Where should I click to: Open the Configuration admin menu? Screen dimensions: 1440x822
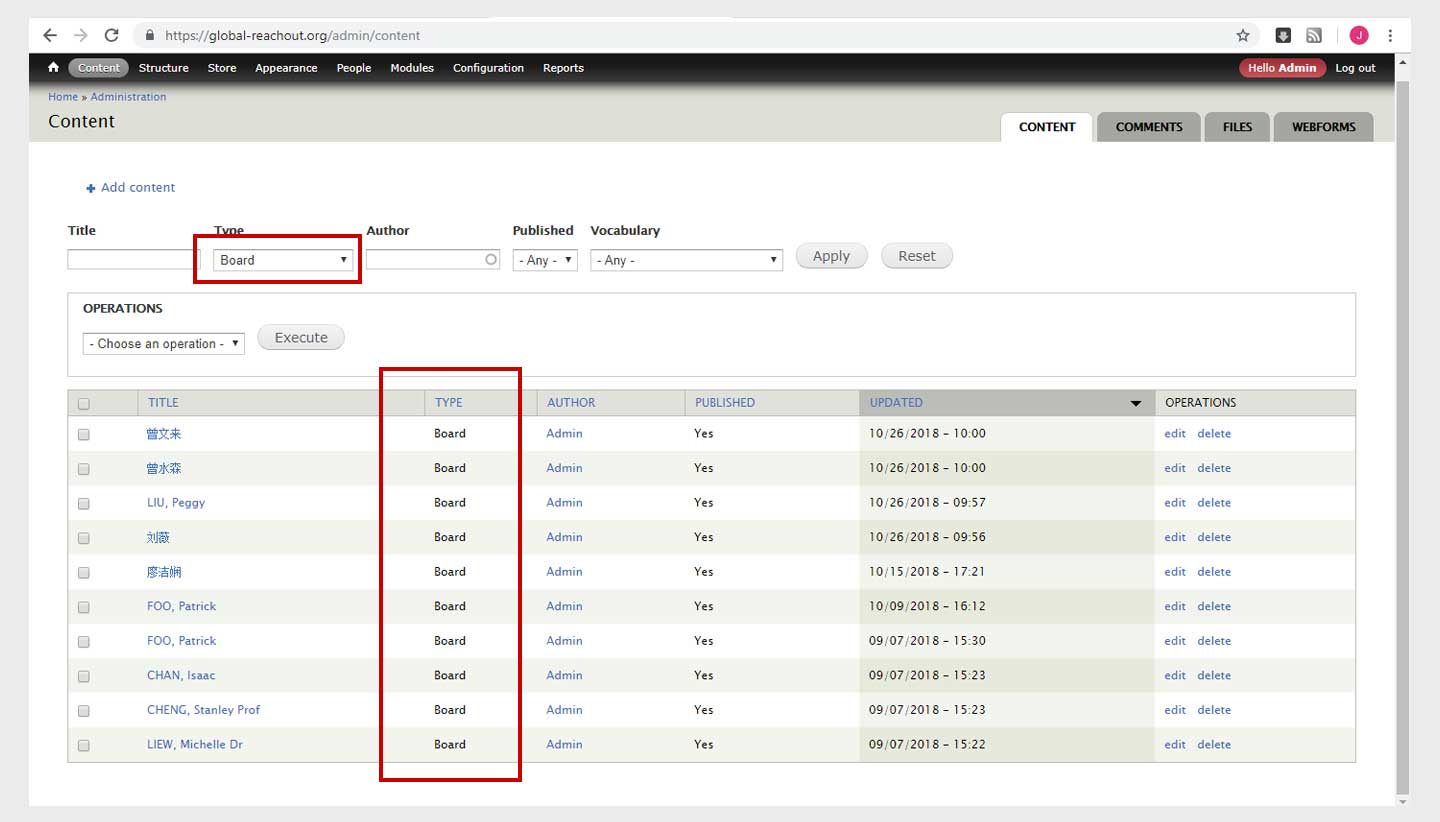[x=488, y=68]
